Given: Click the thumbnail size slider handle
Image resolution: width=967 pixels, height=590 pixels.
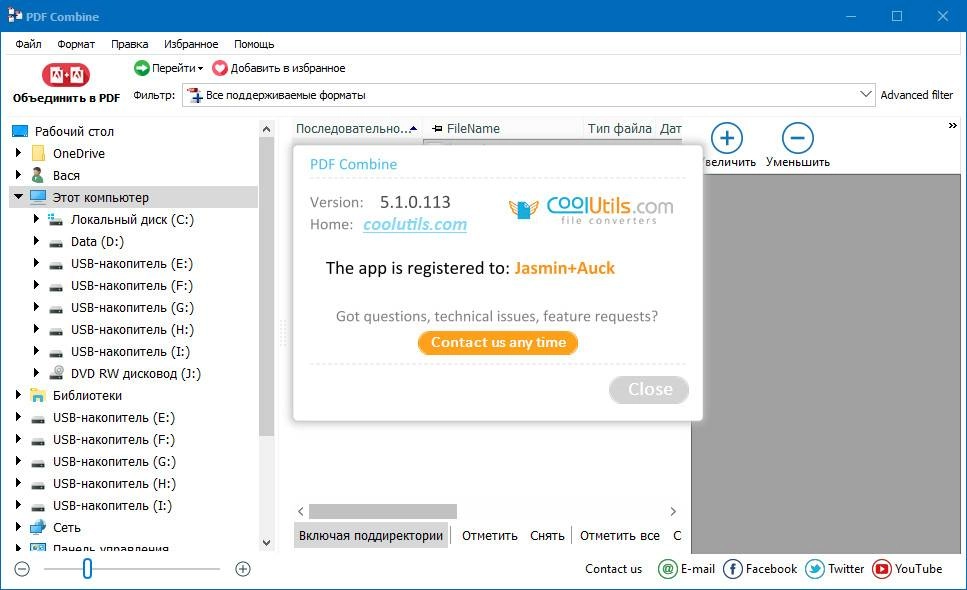Looking at the screenshot, I should [x=87, y=568].
